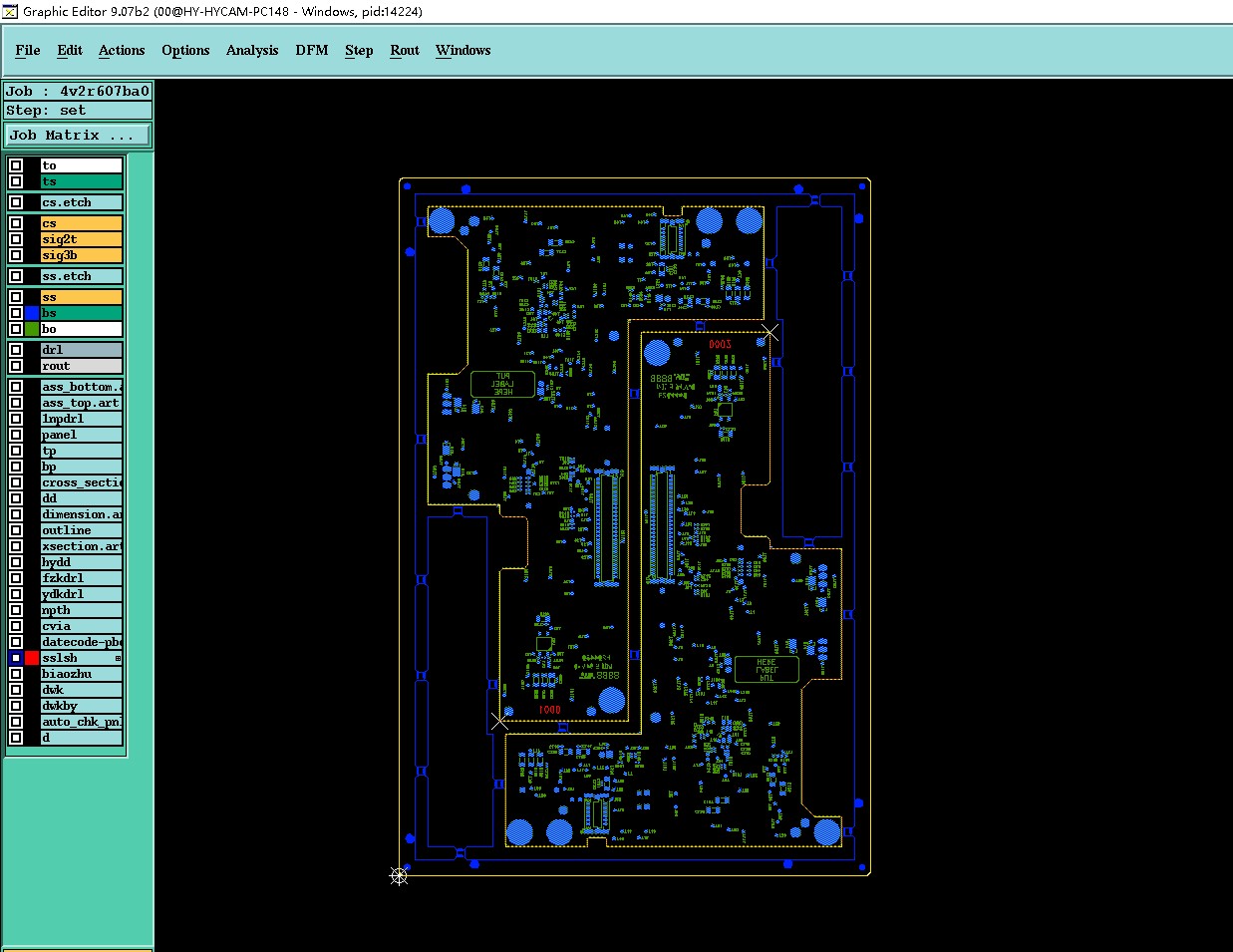Click the red 0002 board label
1233x952 pixels.
point(720,344)
